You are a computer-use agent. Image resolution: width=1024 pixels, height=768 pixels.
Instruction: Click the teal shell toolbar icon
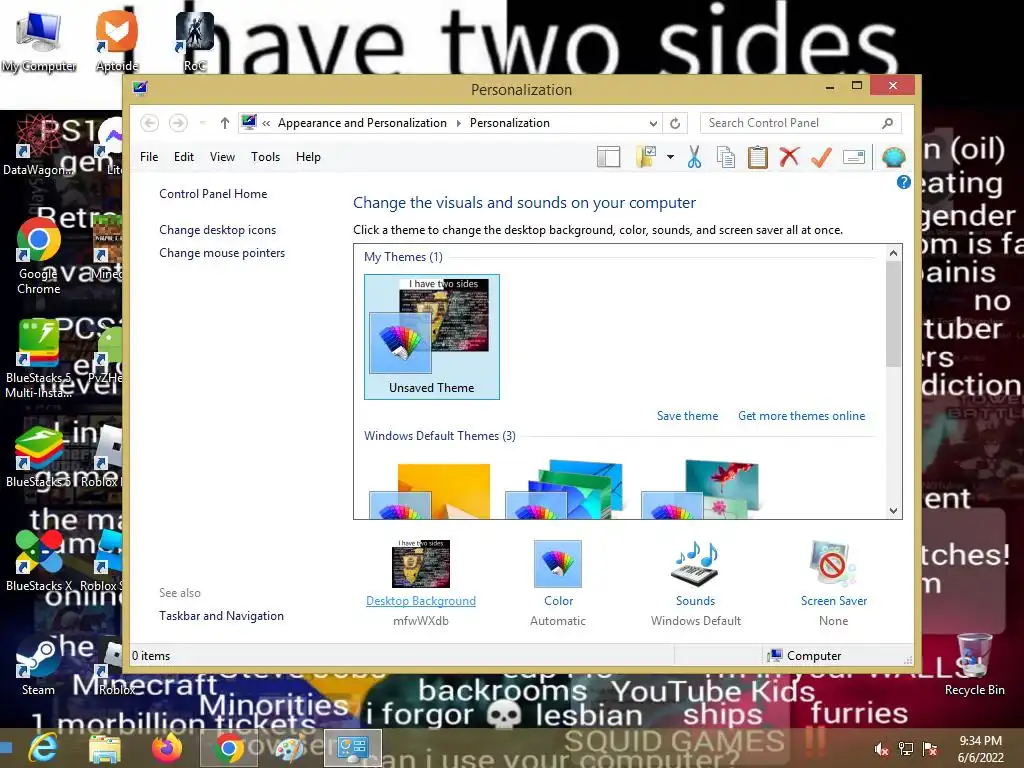[x=893, y=157]
